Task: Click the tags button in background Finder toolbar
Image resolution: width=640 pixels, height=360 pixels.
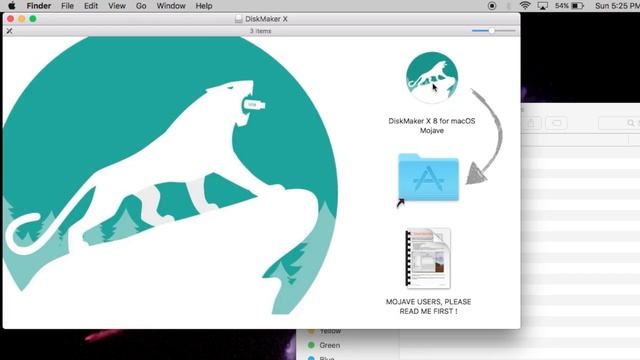Action: (x=556, y=123)
